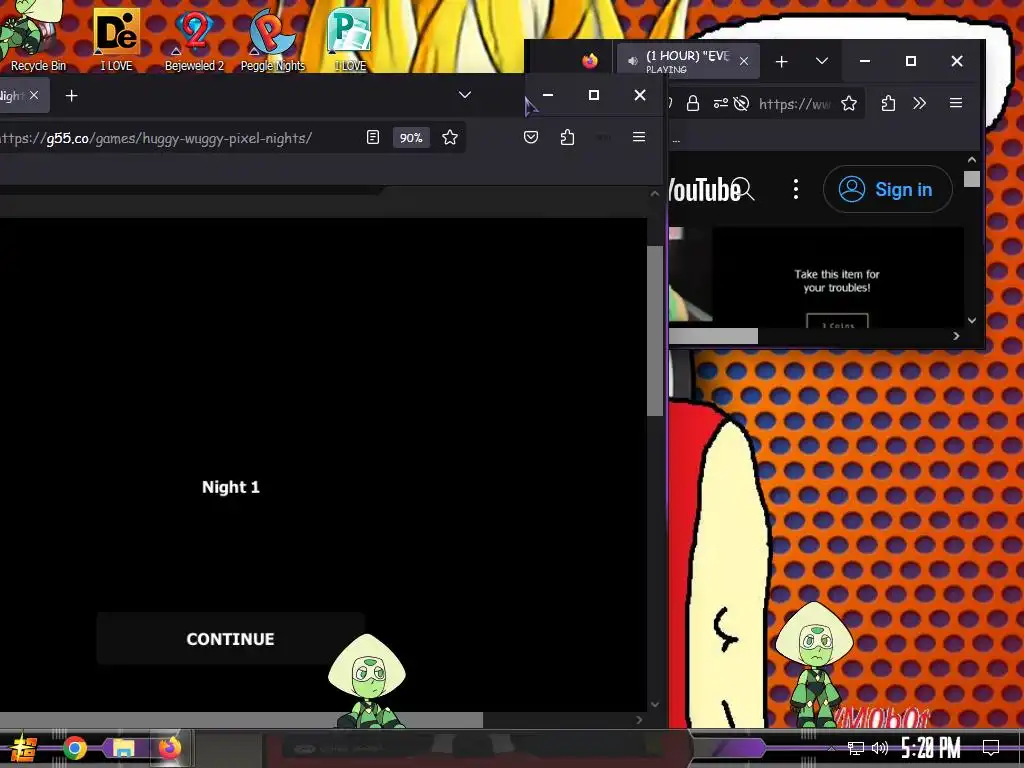Minimize the game browser window
Image resolution: width=1024 pixels, height=768 pixels.
[548, 95]
